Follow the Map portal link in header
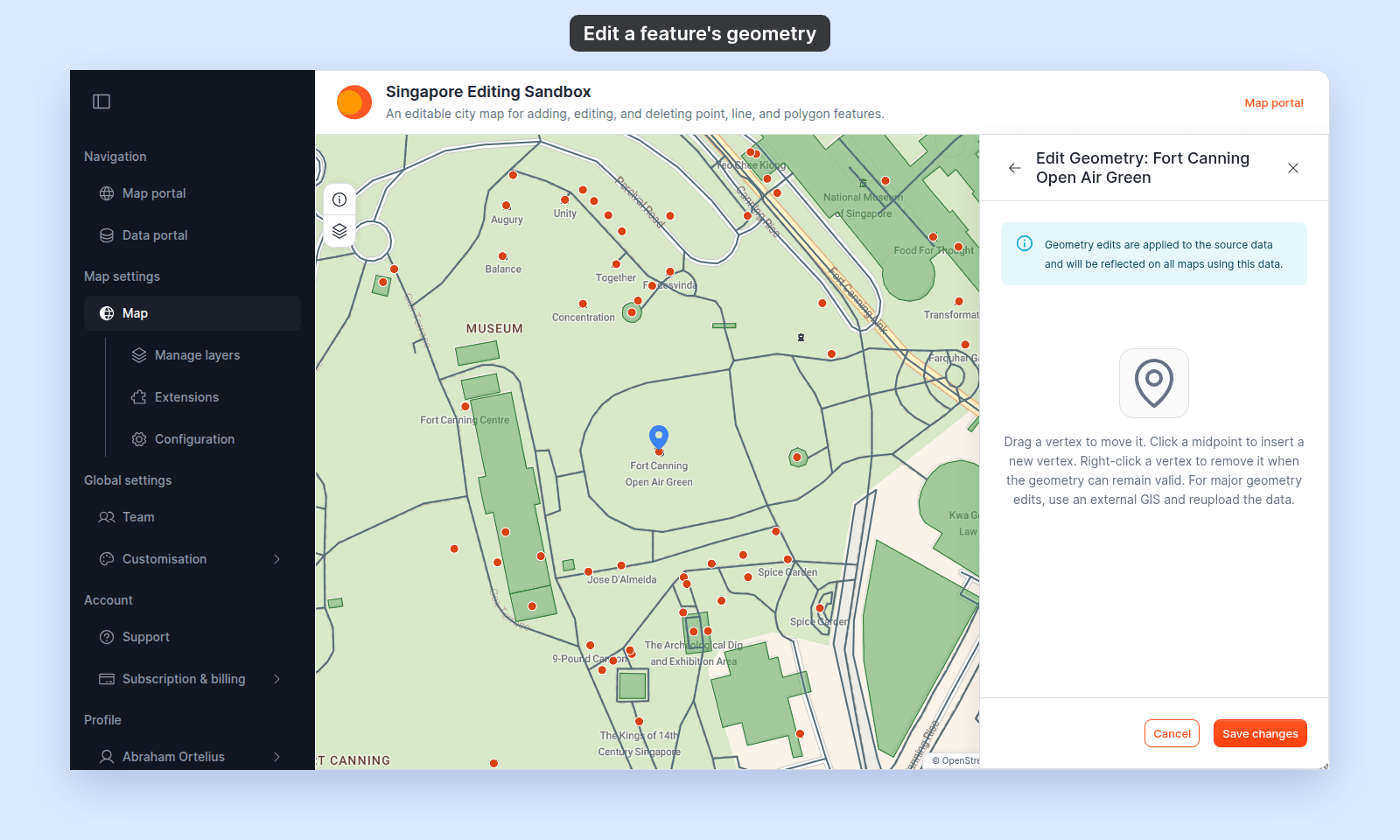This screenshot has height=840, width=1400. click(x=1274, y=102)
